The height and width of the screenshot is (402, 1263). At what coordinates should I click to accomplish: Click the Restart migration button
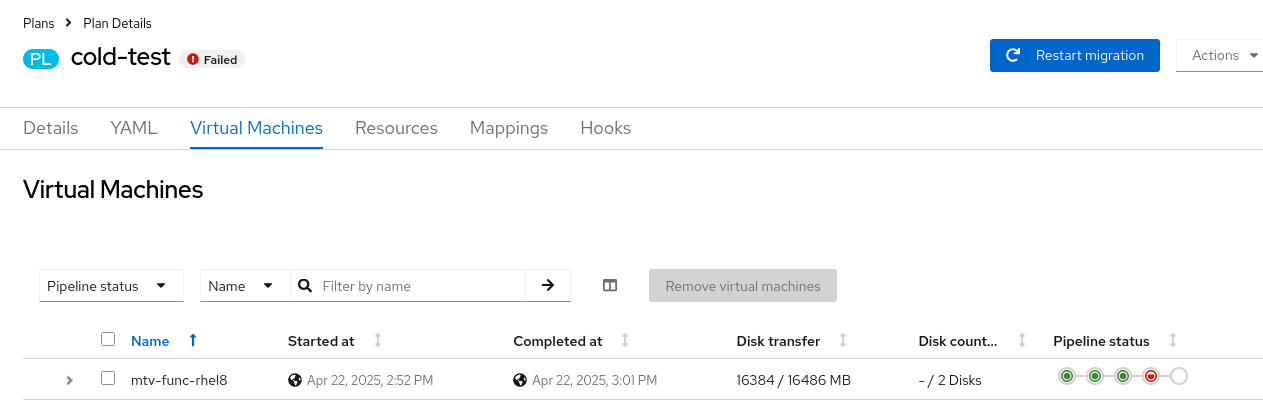1074,56
